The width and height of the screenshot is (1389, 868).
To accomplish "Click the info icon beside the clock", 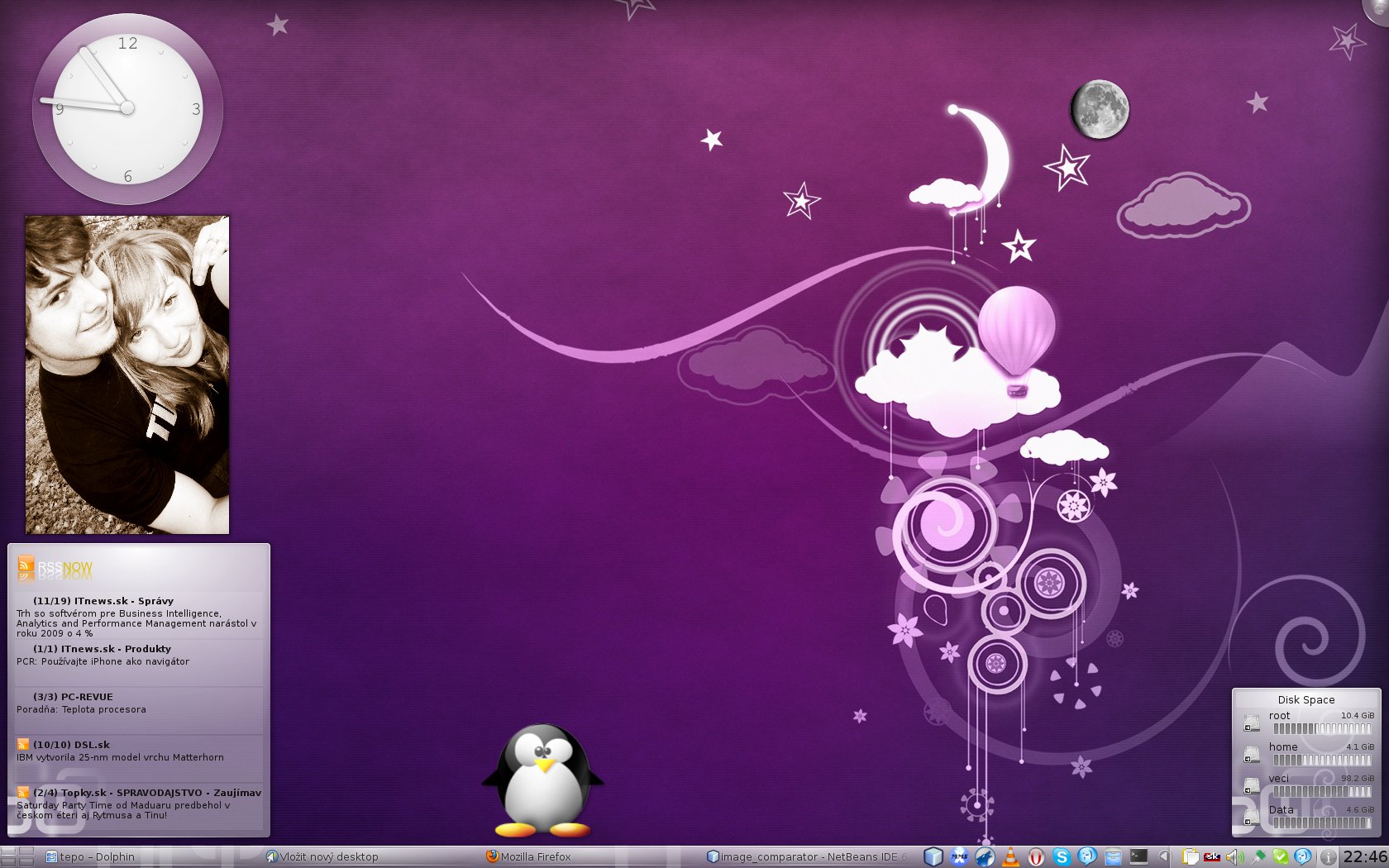I will click(x=1328, y=857).
